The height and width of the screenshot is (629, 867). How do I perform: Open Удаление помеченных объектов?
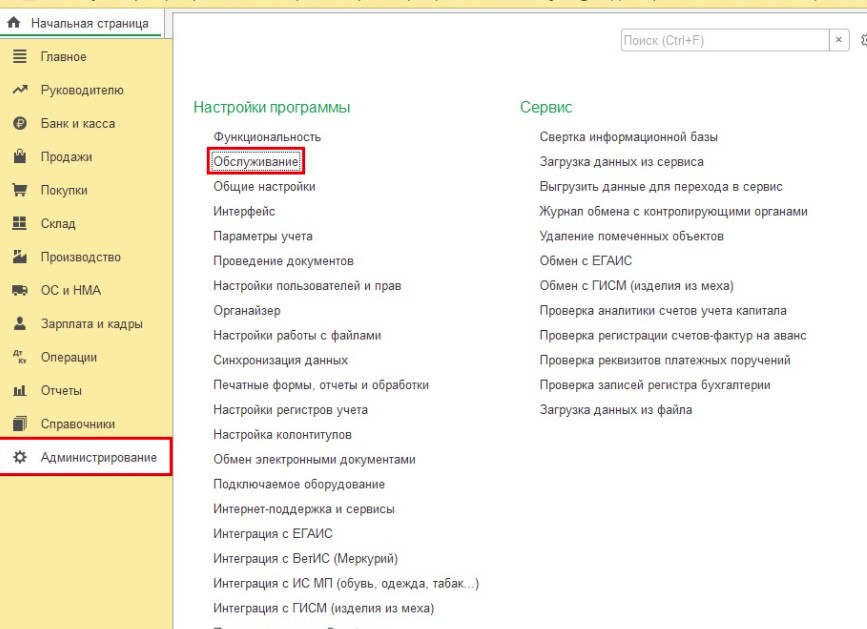click(631, 236)
